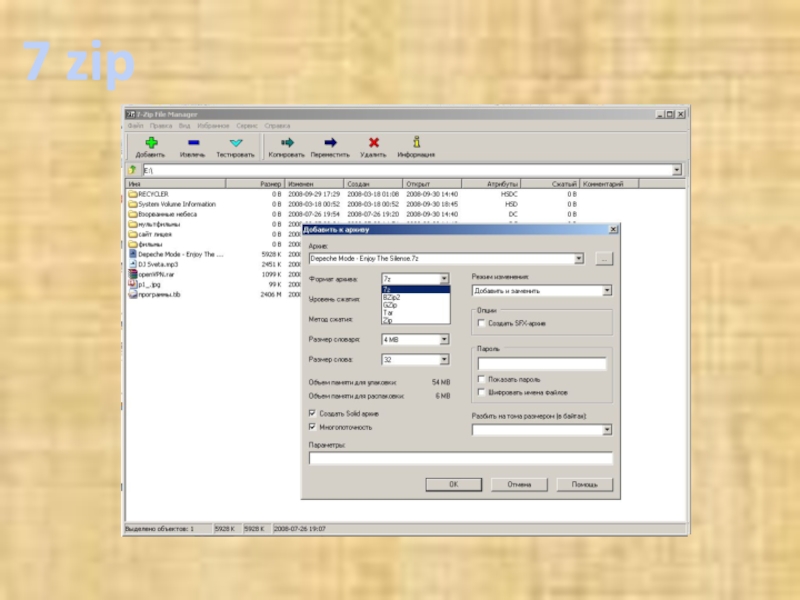Image resolution: width=800 pixels, height=600 pixels.
Task: Click the Отмена button
Action: pyautogui.click(x=519, y=484)
